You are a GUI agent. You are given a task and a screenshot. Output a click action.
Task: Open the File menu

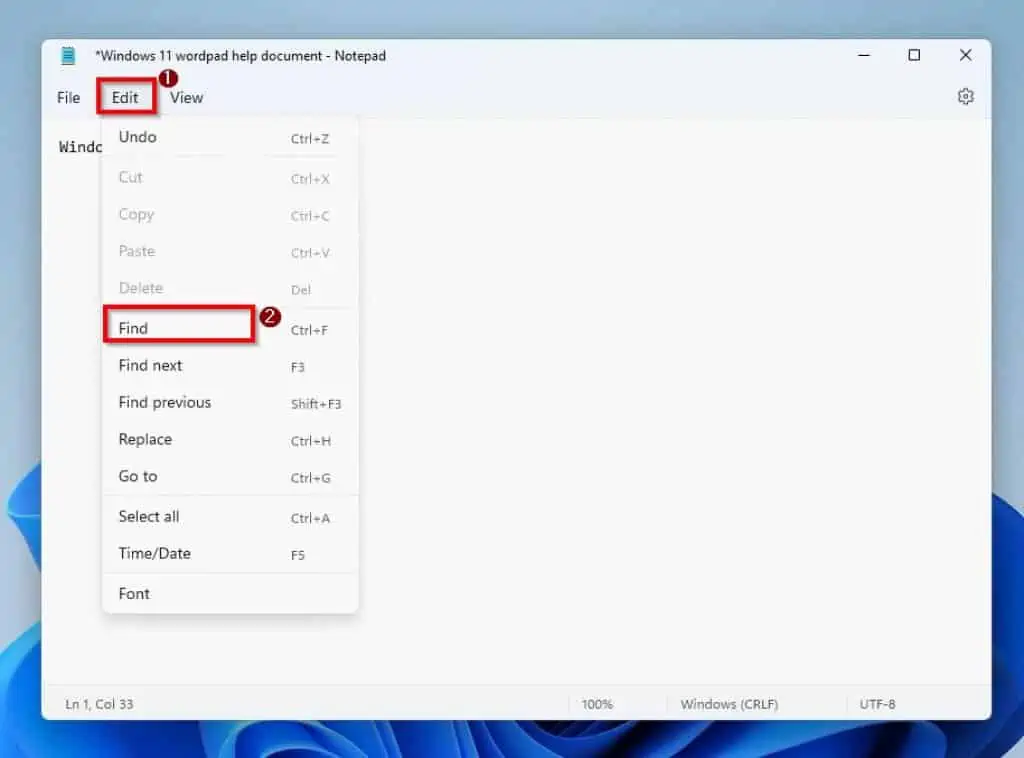[69, 98]
